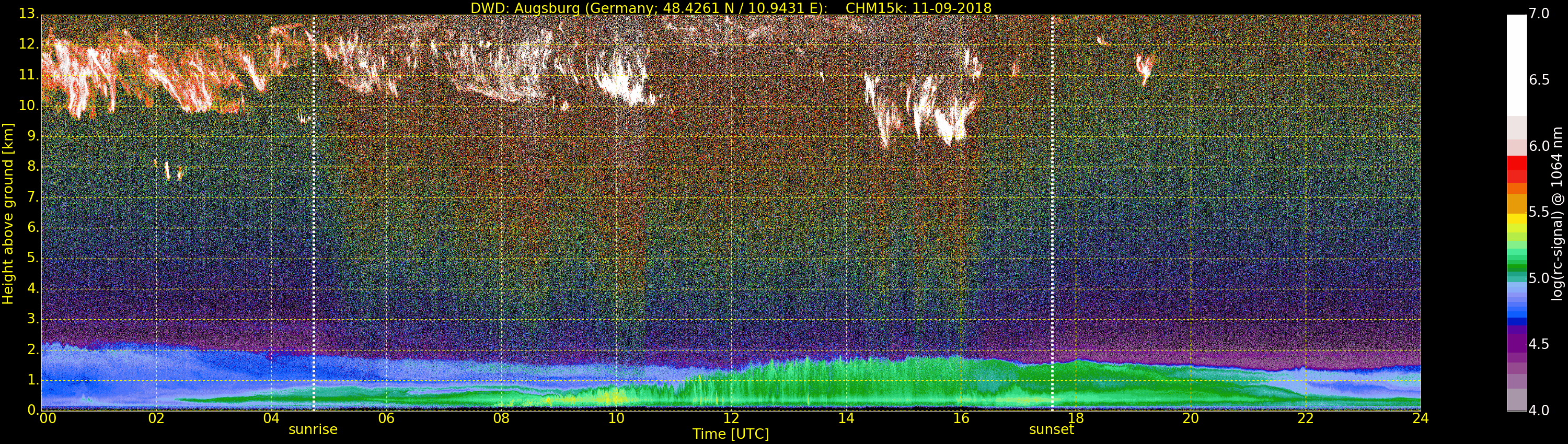Click the x-axis tick label '12'

[731, 418]
